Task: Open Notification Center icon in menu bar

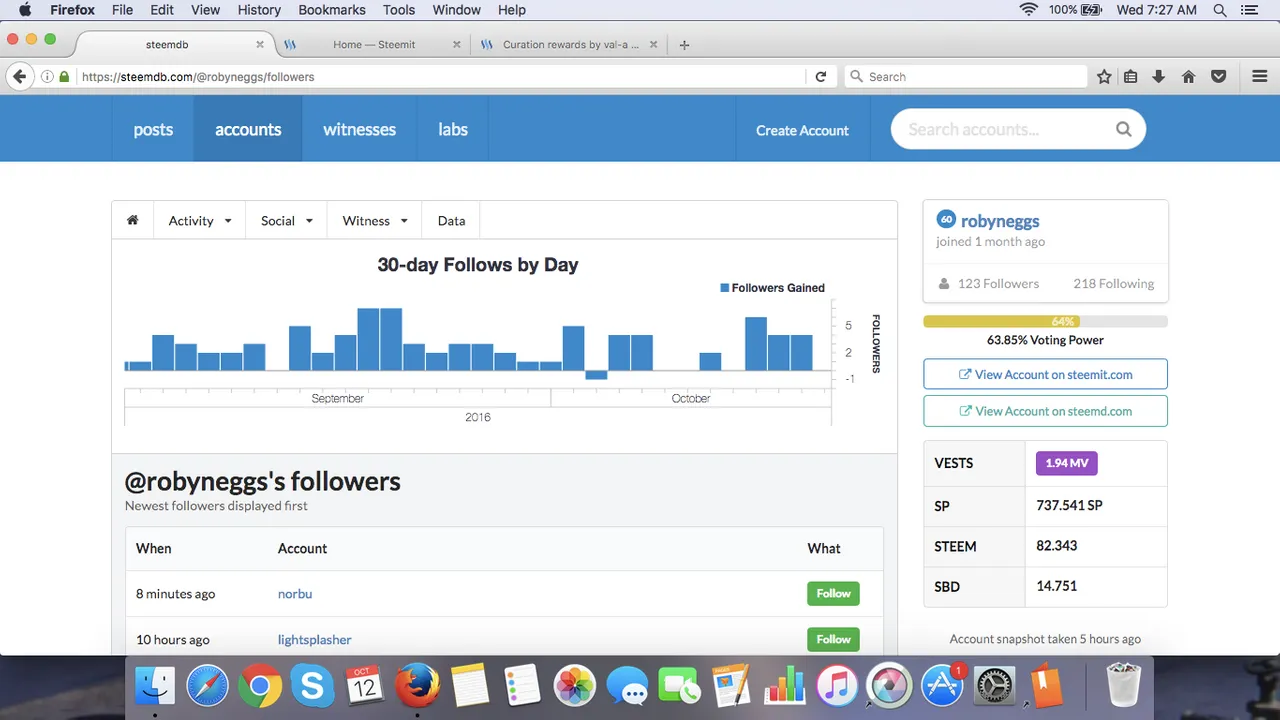Action: (x=1248, y=10)
